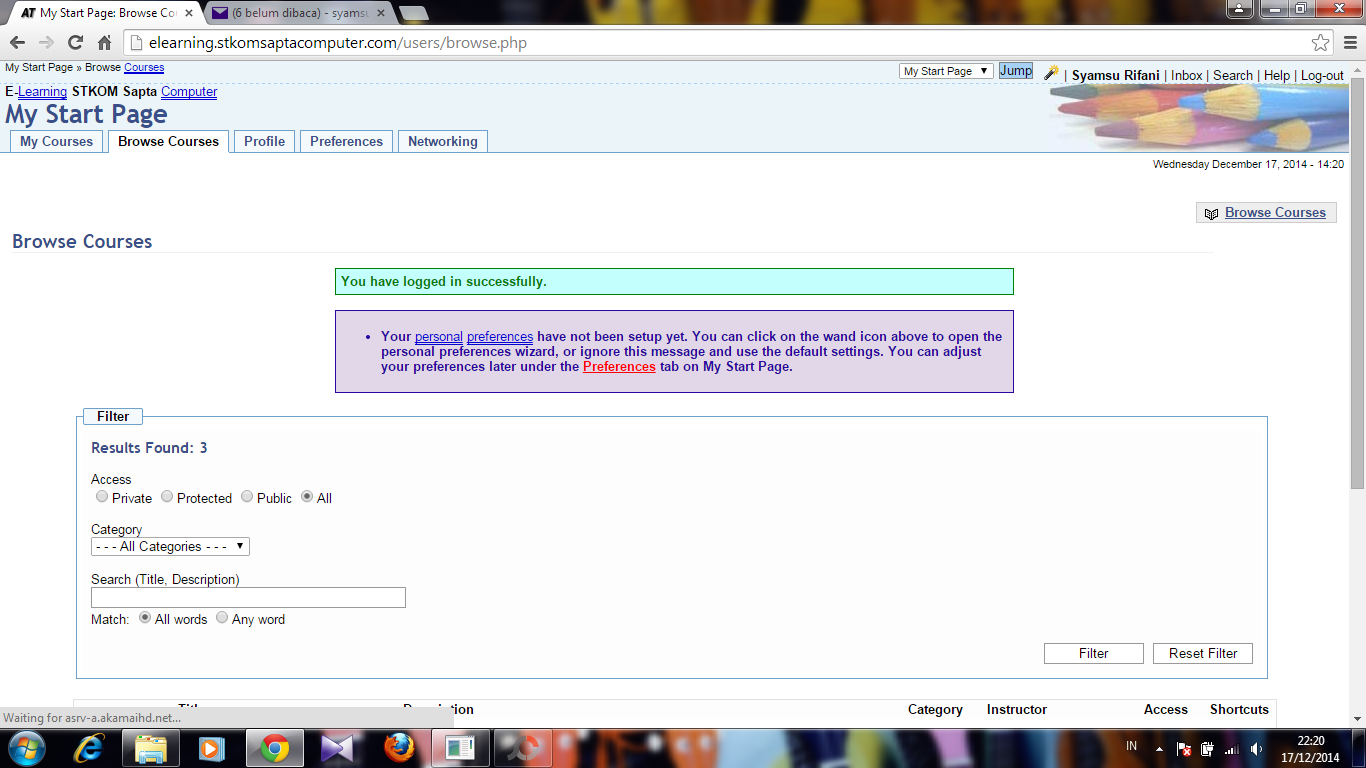Open Windows Explorer from the taskbar
Viewport: 1366px width, 768px height.
(151, 748)
